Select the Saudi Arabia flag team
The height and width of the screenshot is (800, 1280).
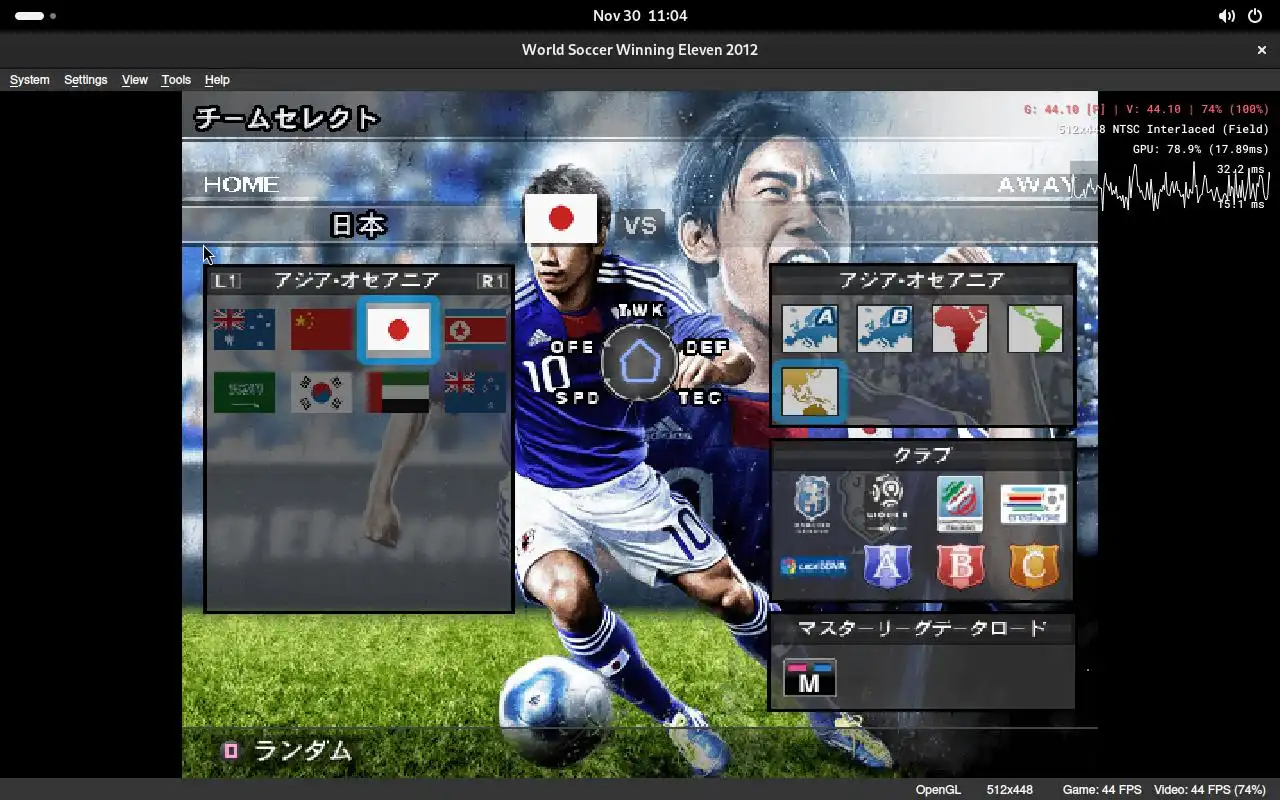point(244,392)
